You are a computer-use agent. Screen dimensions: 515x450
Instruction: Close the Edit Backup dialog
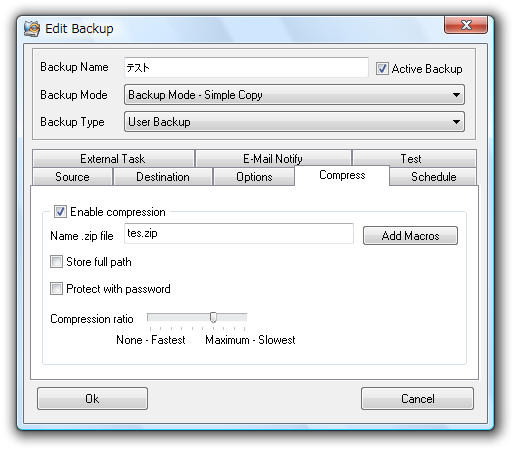pos(466,25)
